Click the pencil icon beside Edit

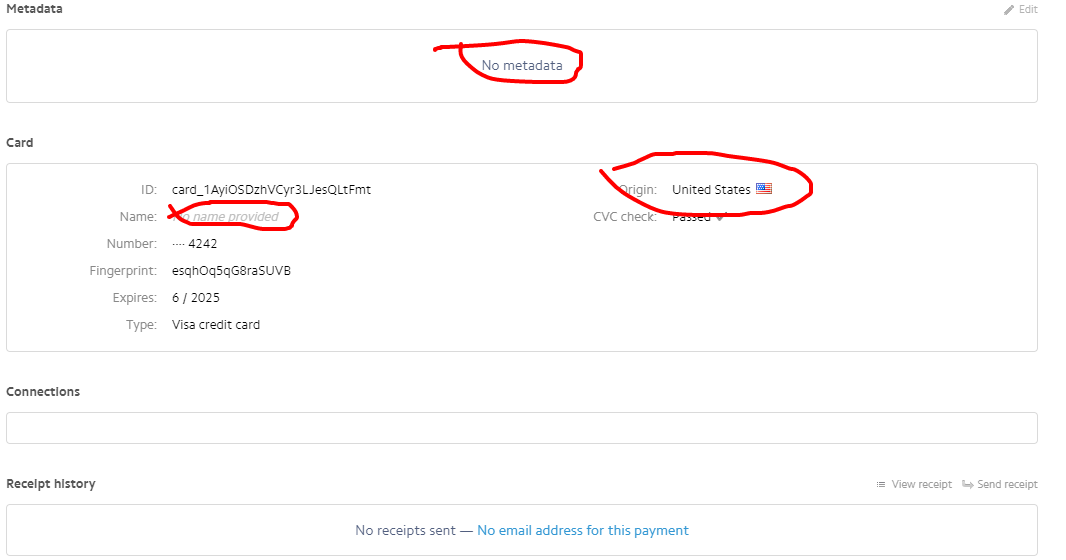point(1009,10)
